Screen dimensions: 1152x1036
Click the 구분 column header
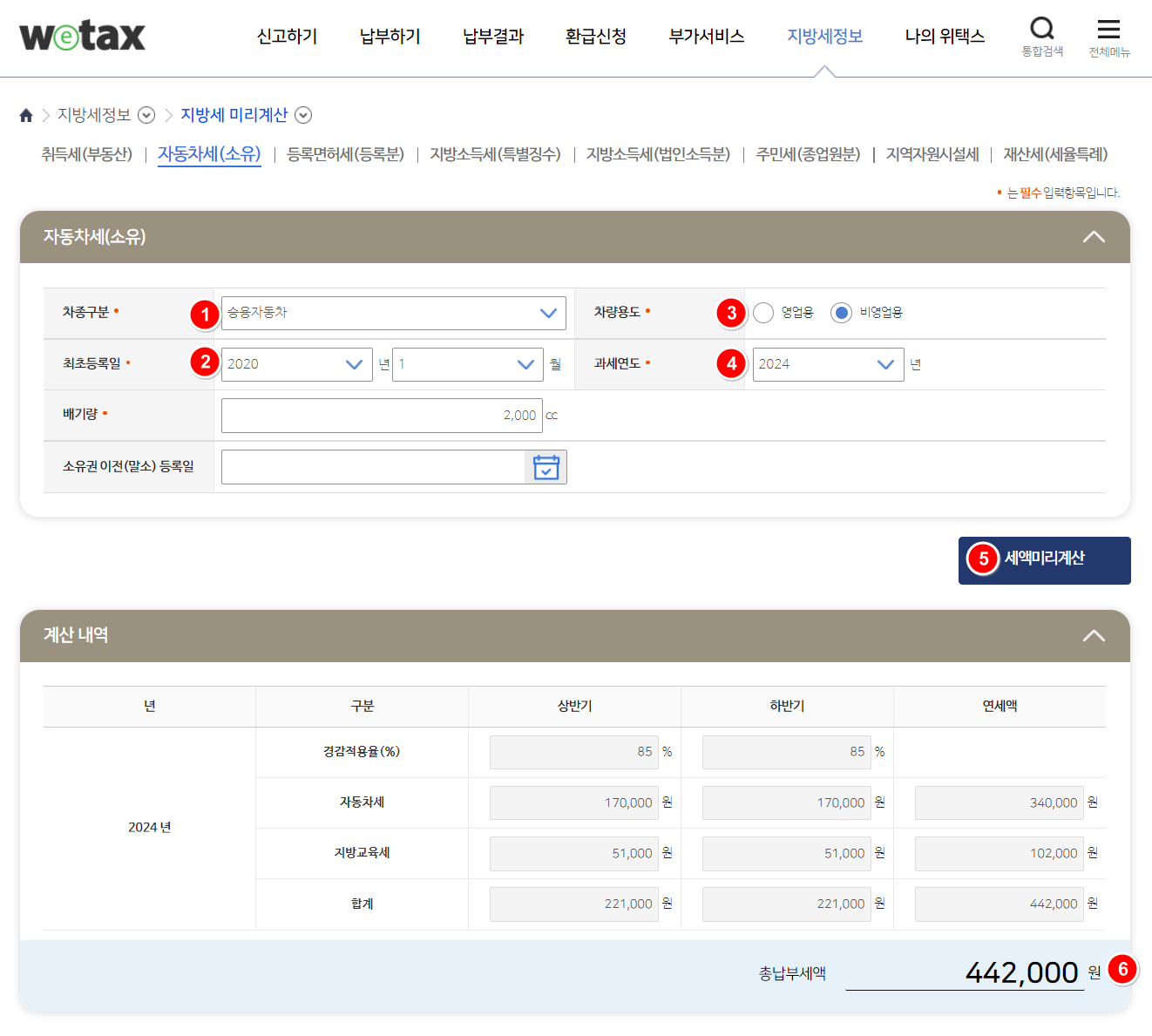click(362, 706)
